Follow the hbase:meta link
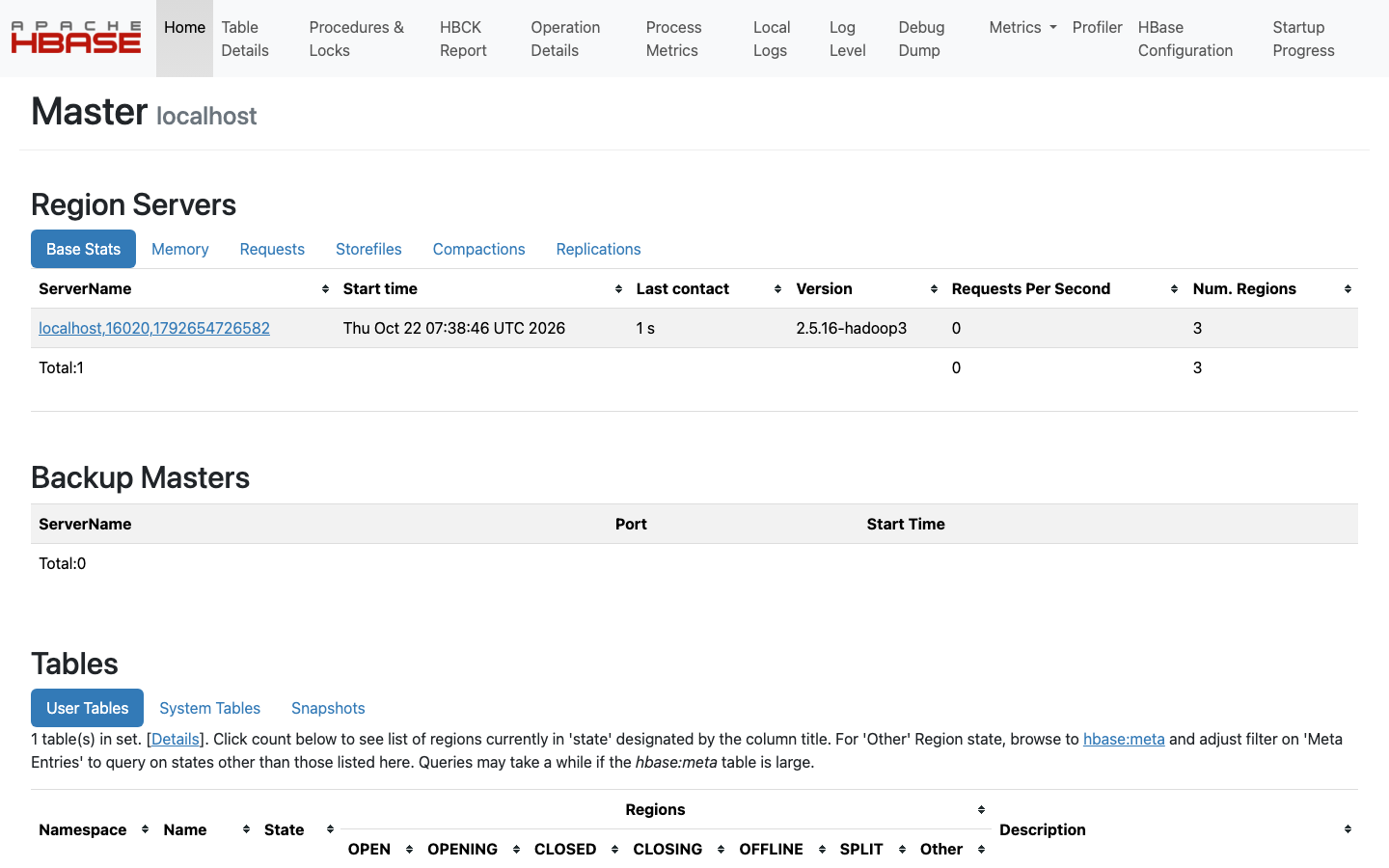Screen dimensions: 1389x868 click(1124, 739)
